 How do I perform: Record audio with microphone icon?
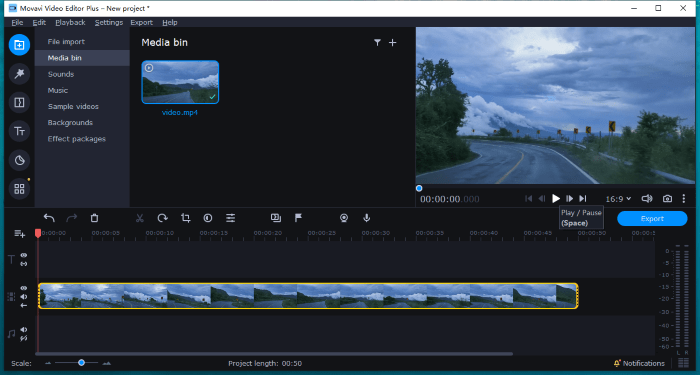click(367, 218)
